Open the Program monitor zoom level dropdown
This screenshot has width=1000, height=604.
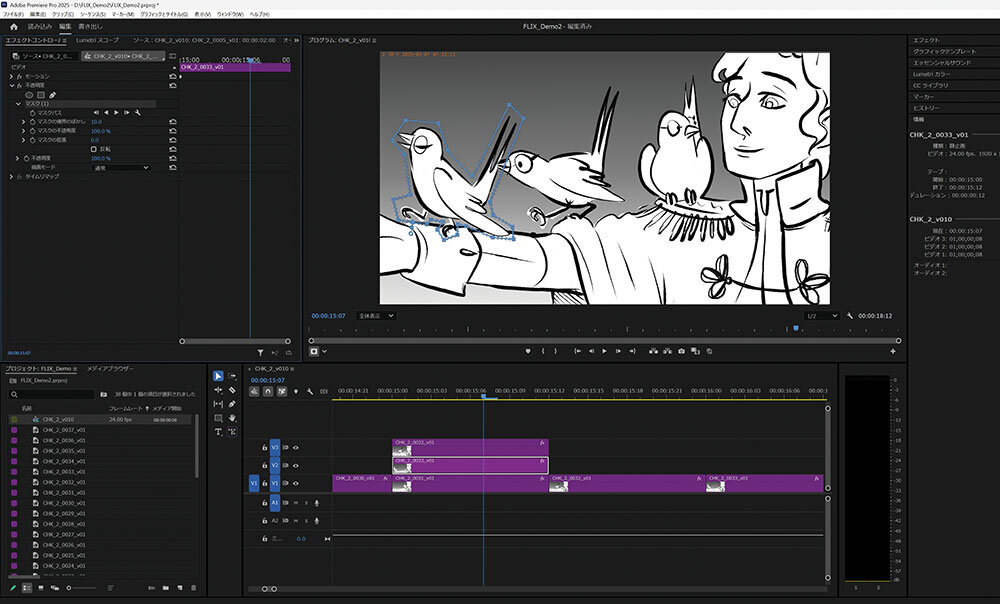376,316
